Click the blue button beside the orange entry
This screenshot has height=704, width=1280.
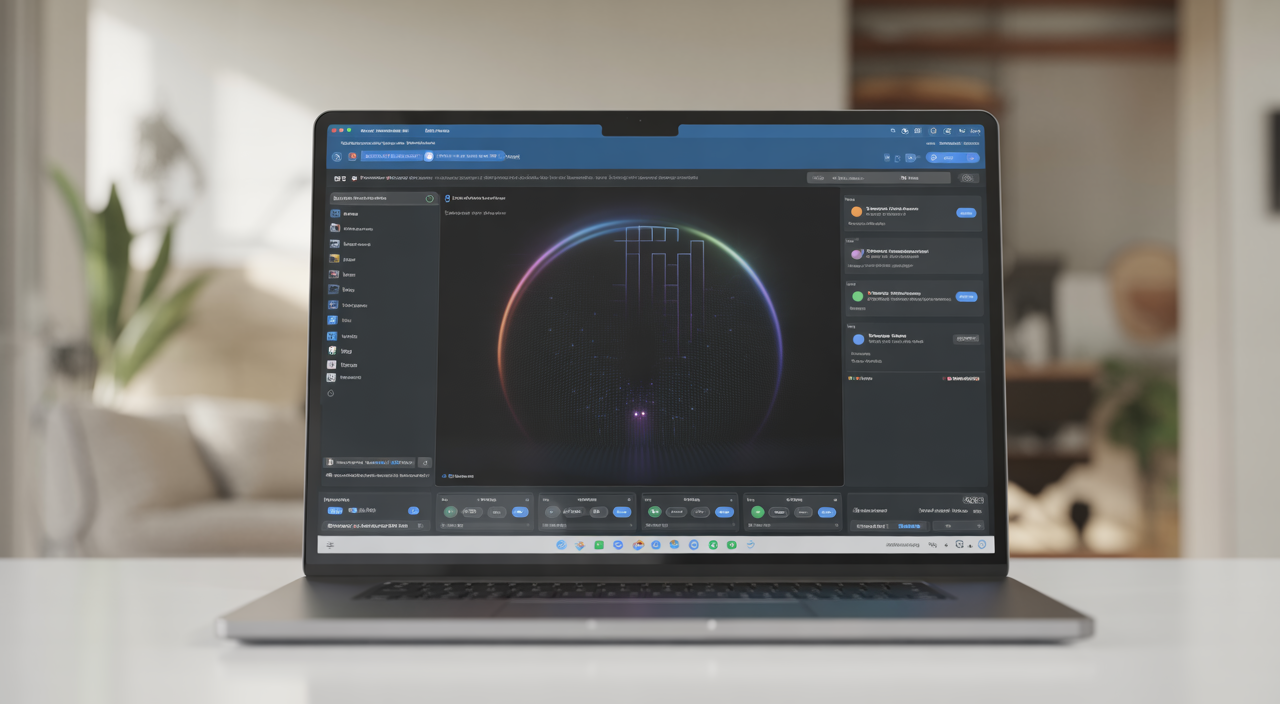pyautogui.click(x=966, y=213)
